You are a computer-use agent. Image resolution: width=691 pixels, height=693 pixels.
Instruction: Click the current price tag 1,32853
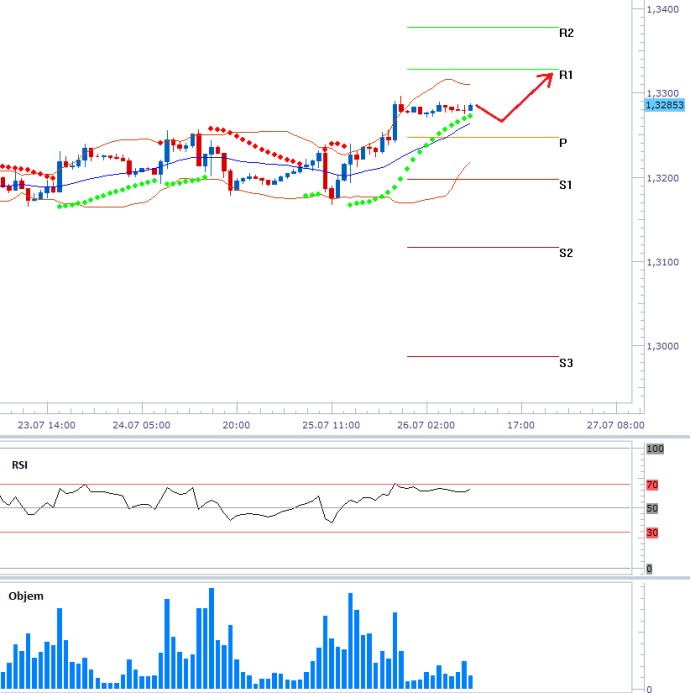(664, 105)
